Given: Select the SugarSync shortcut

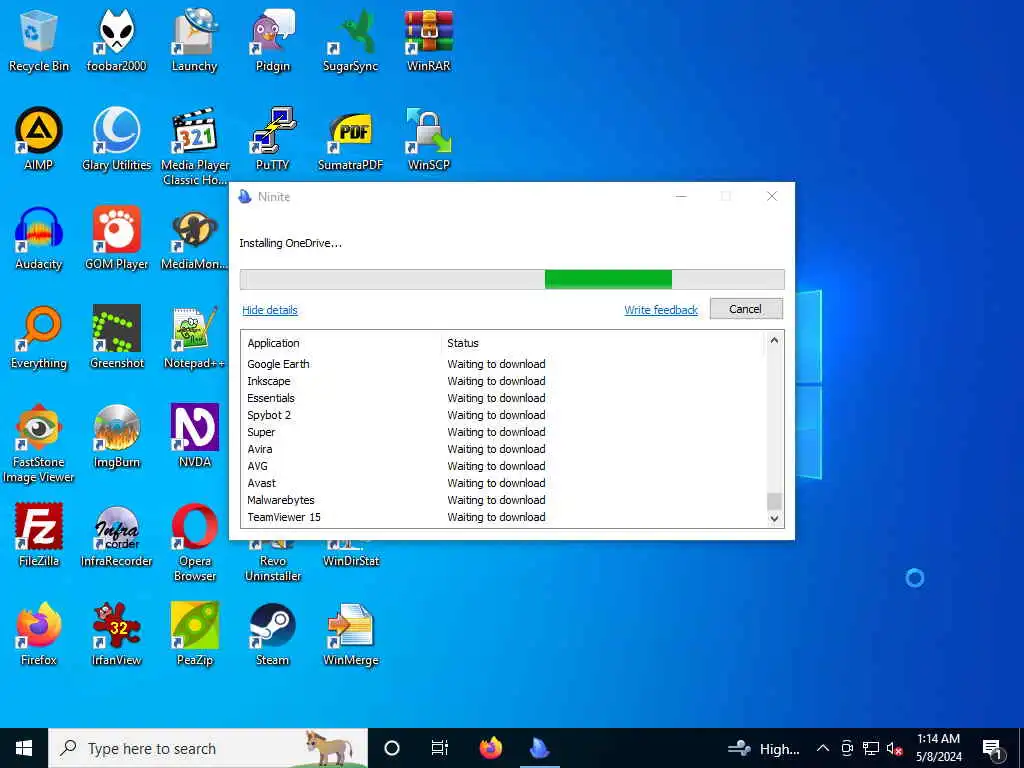Looking at the screenshot, I should (350, 39).
